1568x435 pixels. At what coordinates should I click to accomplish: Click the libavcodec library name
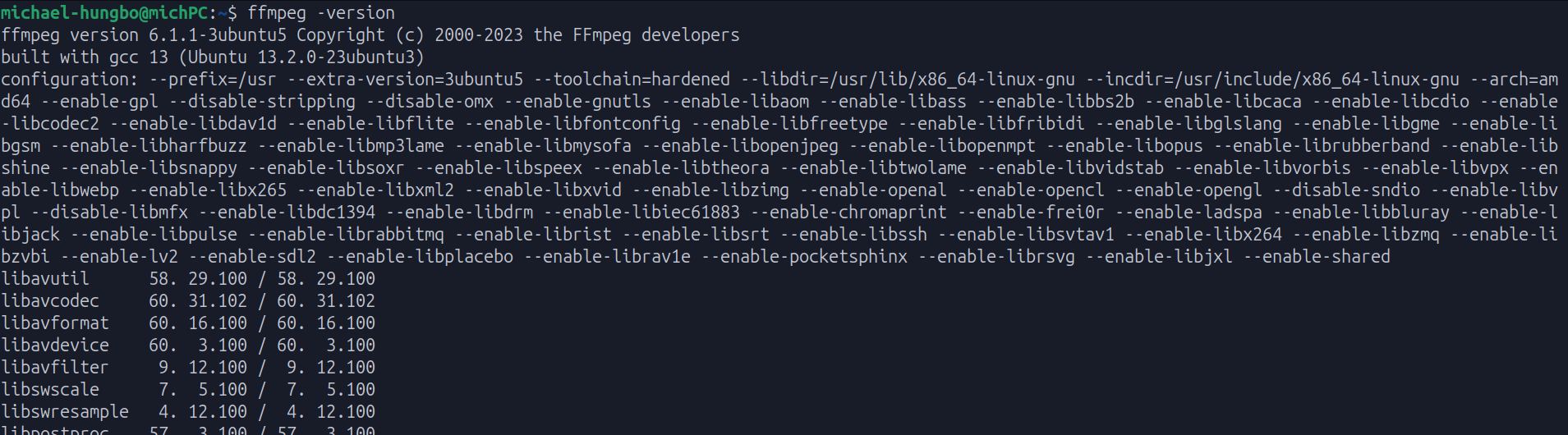point(50,301)
